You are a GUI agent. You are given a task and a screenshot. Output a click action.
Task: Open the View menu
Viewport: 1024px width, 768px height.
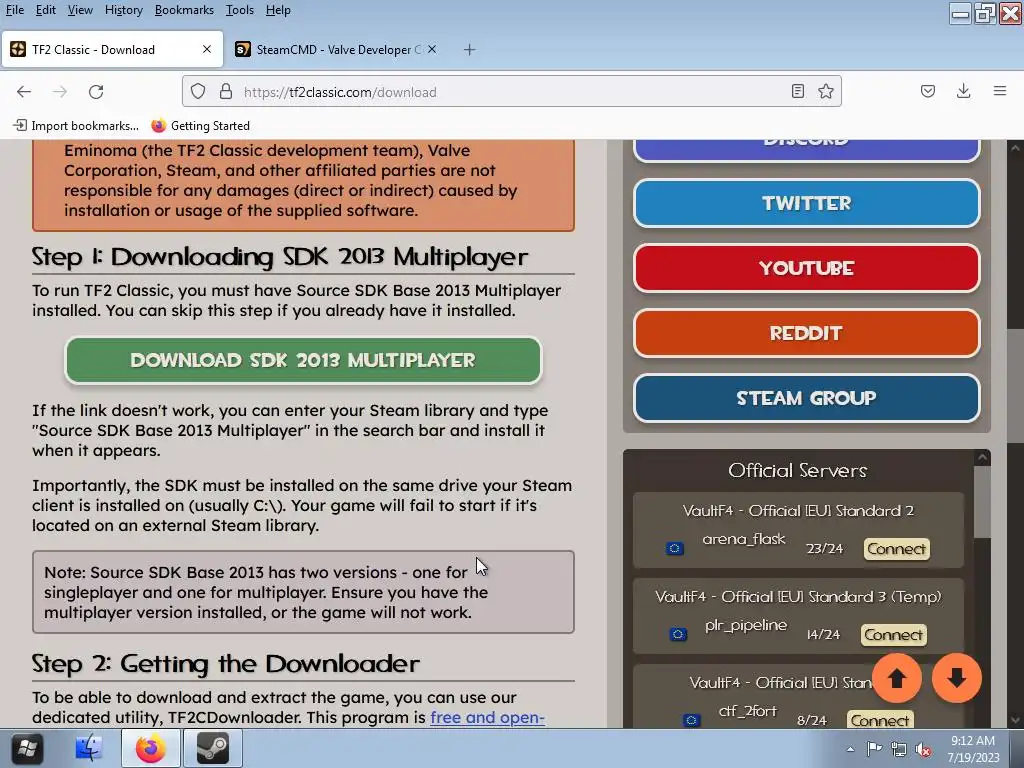[80, 10]
